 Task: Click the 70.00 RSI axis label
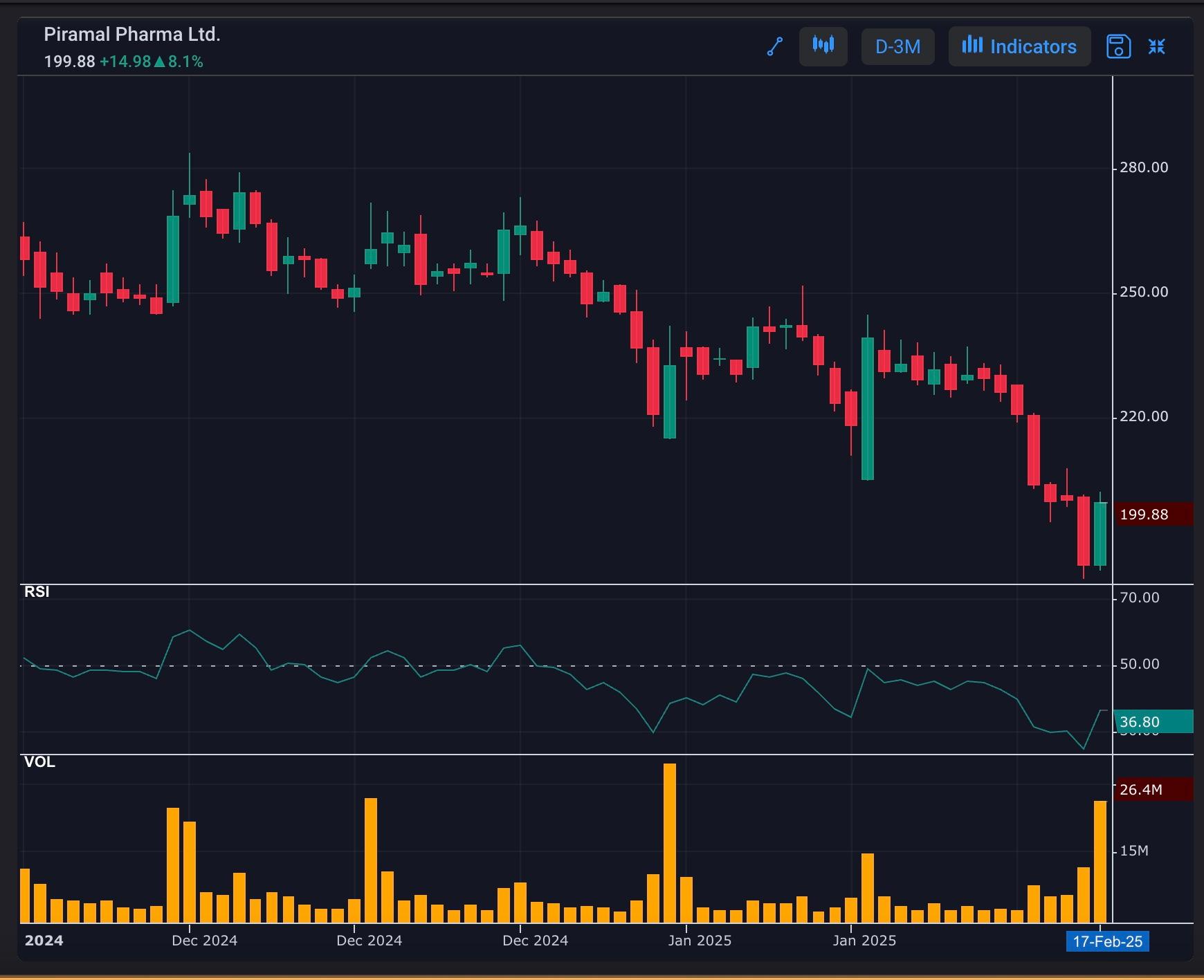[1139, 598]
